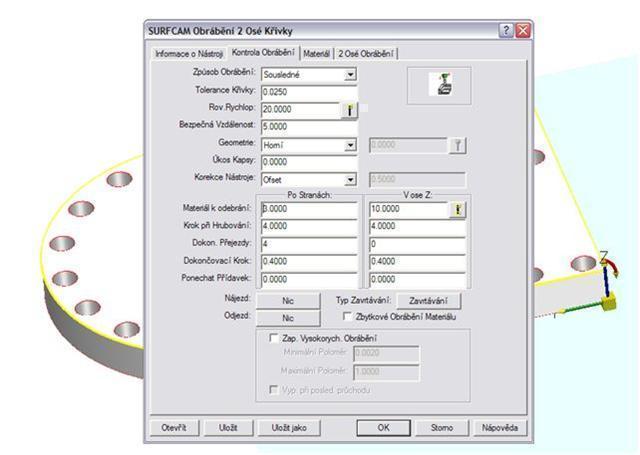The width and height of the screenshot is (640, 455).
Task: Click Krok při Hrubování V ose Z field
Action: pyautogui.click(x=417, y=226)
